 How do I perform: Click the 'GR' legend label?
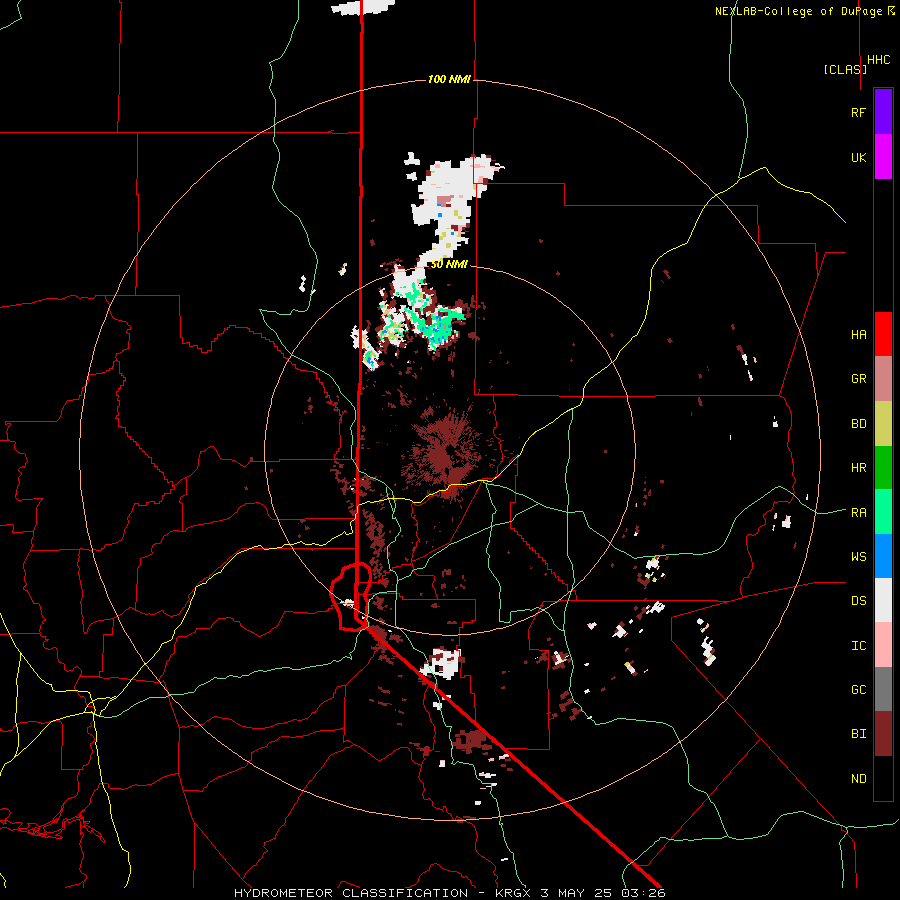pyautogui.click(x=858, y=379)
